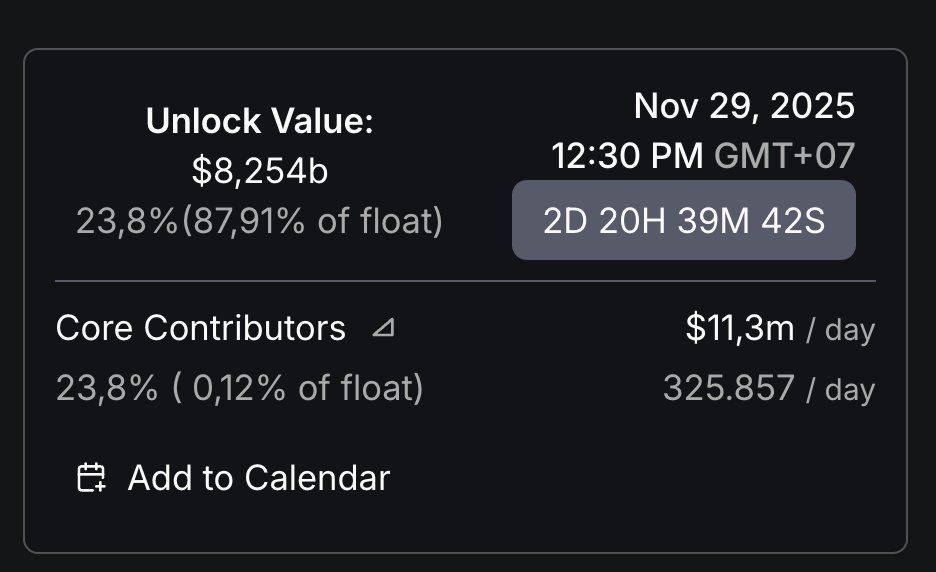The image size is (936, 572).
Task: Click 23,8% under Core Contributors
Action: [x=107, y=388]
